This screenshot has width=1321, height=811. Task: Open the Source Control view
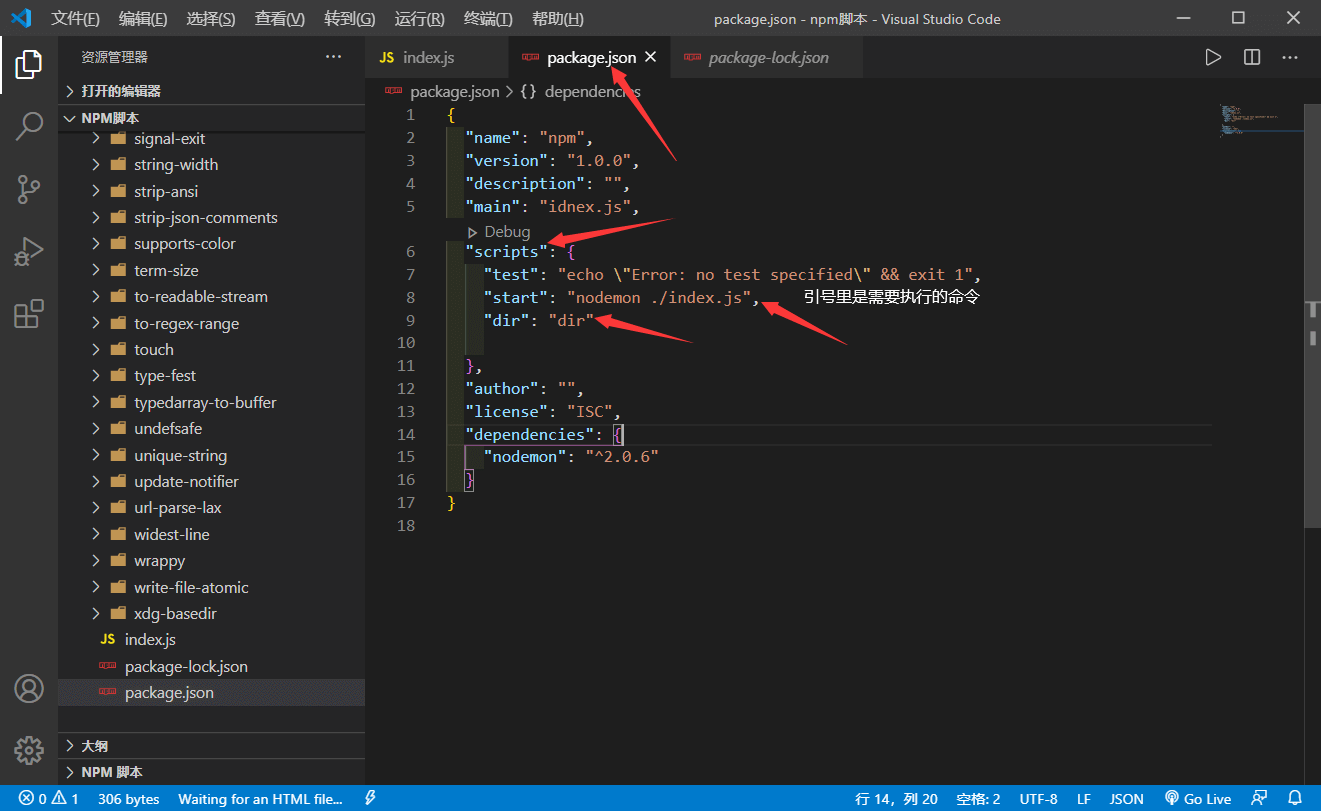point(29,189)
